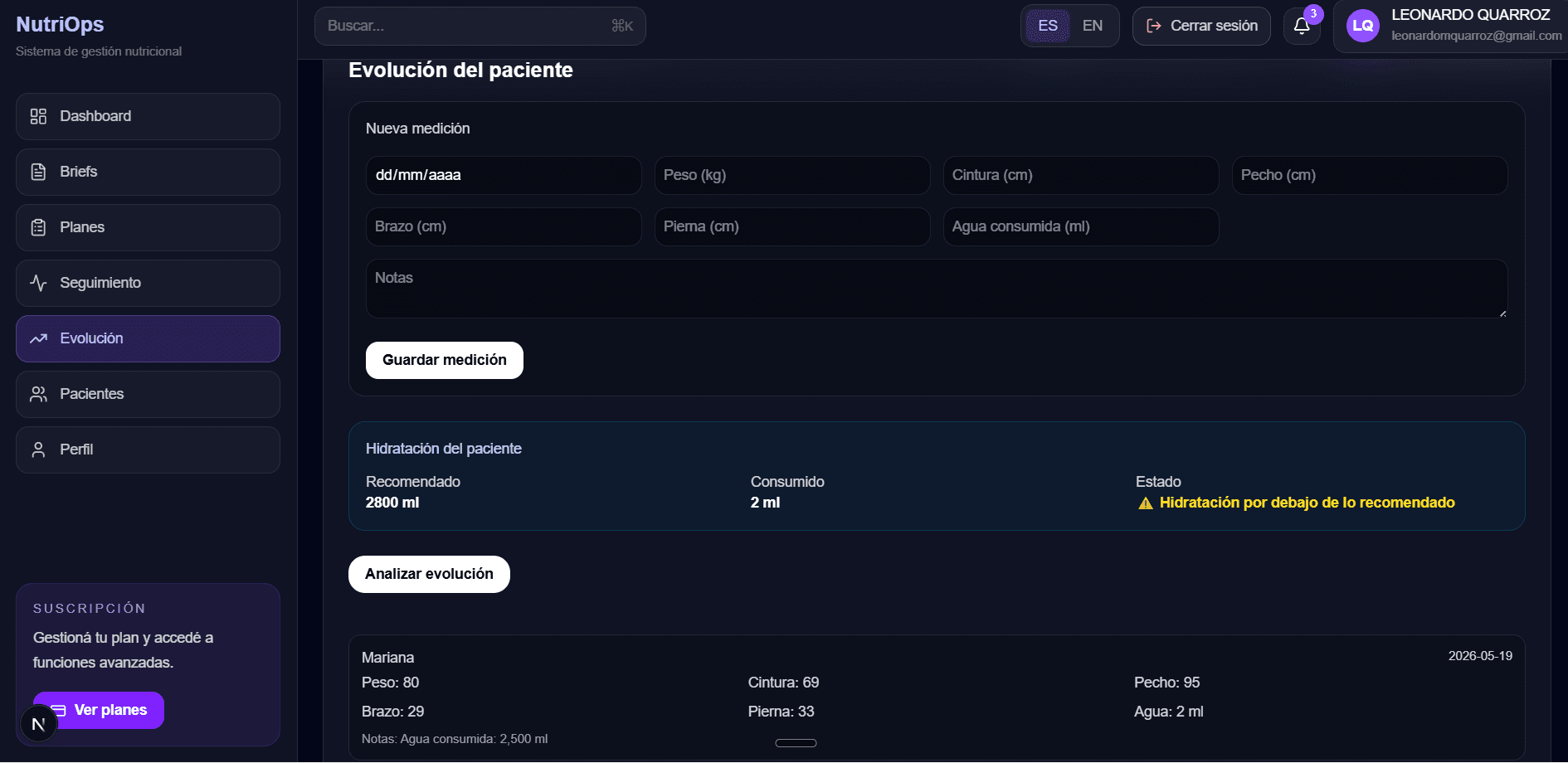Click the Brazo (cm) input

click(x=504, y=226)
